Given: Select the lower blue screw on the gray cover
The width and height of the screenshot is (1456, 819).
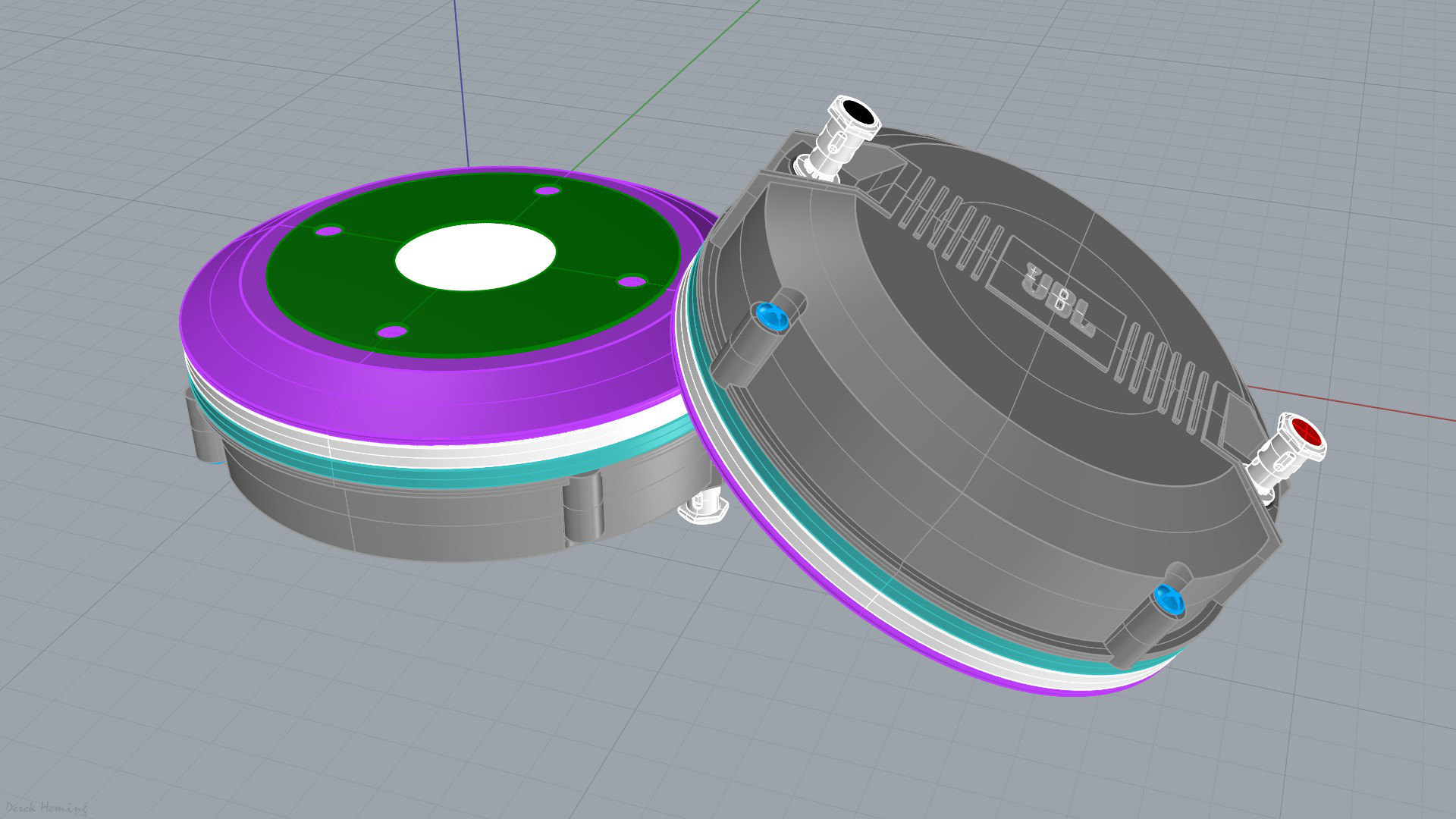Looking at the screenshot, I should pyautogui.click(x=1169, y=600).
